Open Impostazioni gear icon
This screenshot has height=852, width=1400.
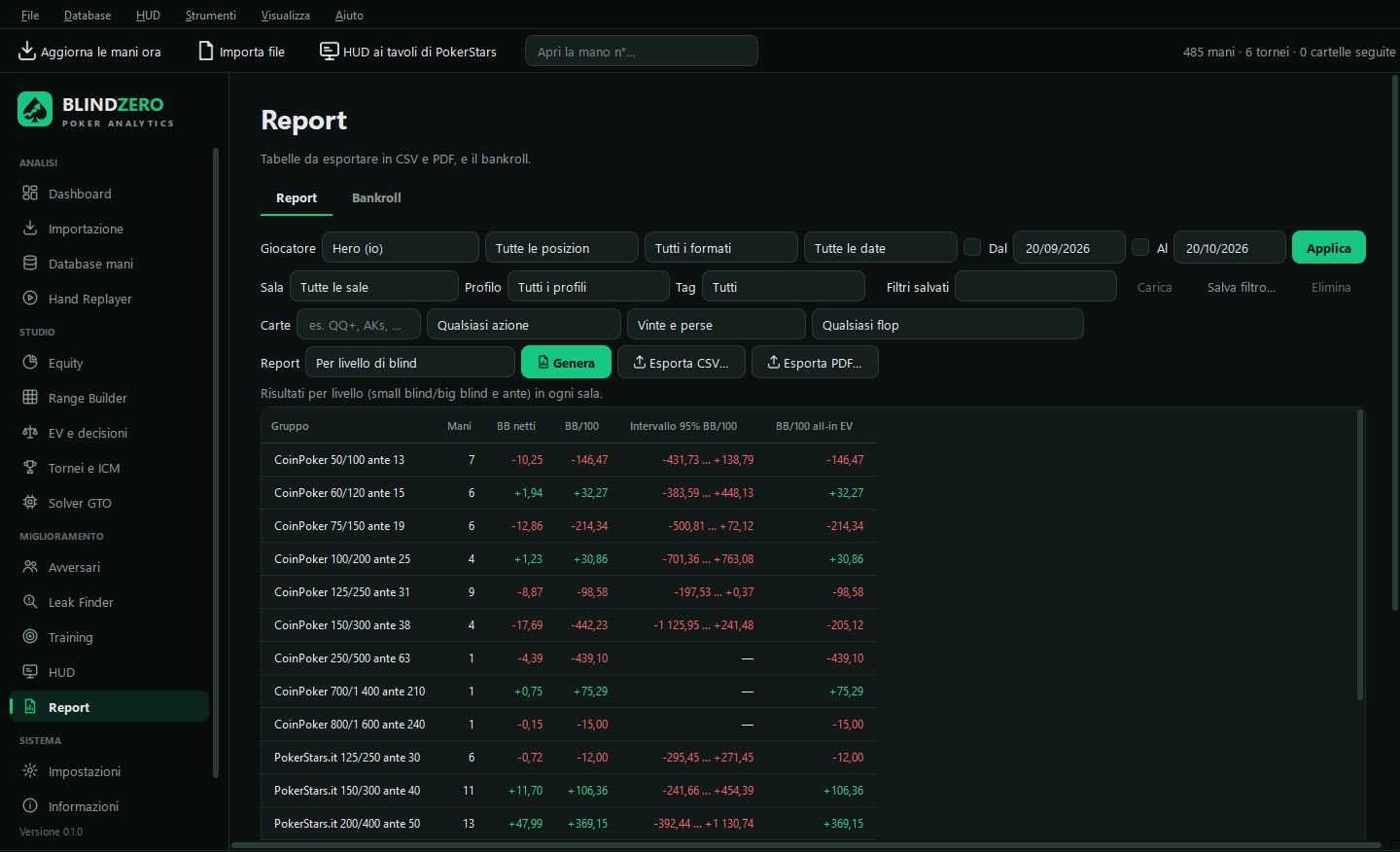click(x=30, y=771)
